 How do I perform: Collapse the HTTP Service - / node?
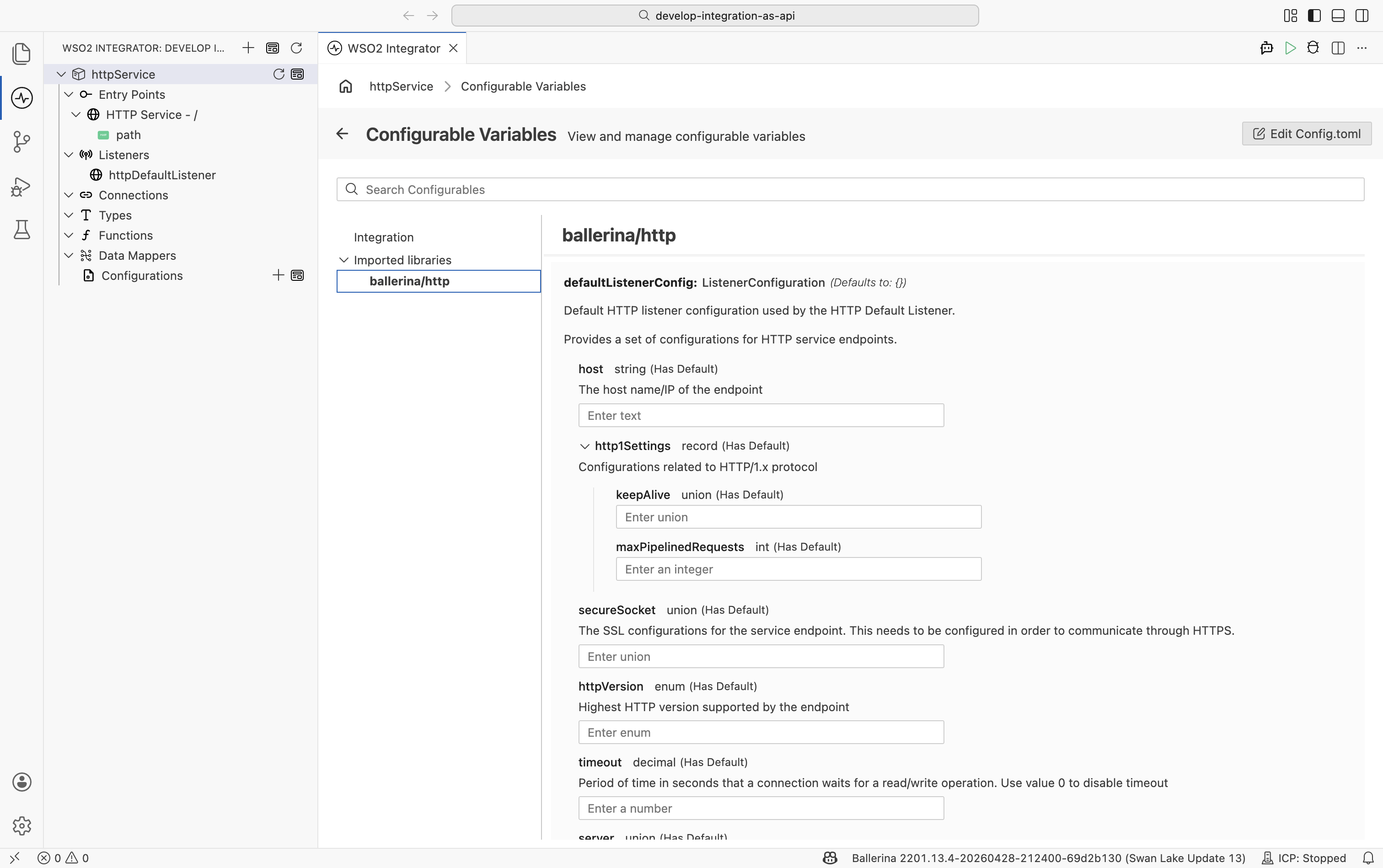coord(76,114)
